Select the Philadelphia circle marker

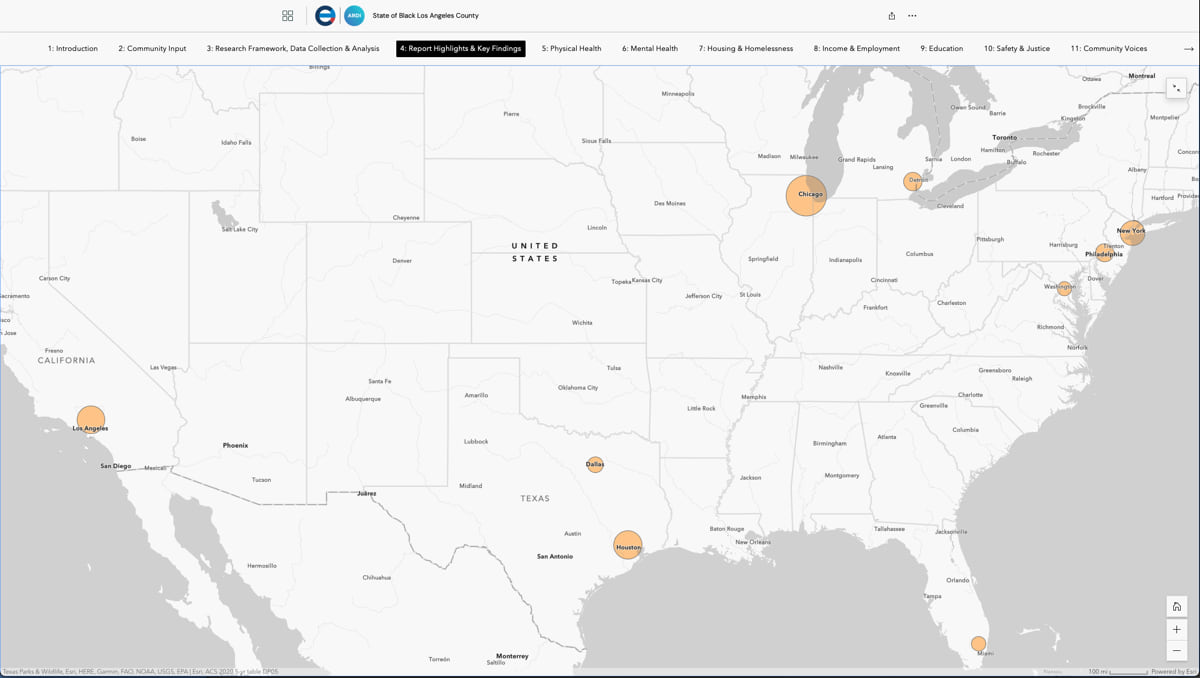(1104, 253)
